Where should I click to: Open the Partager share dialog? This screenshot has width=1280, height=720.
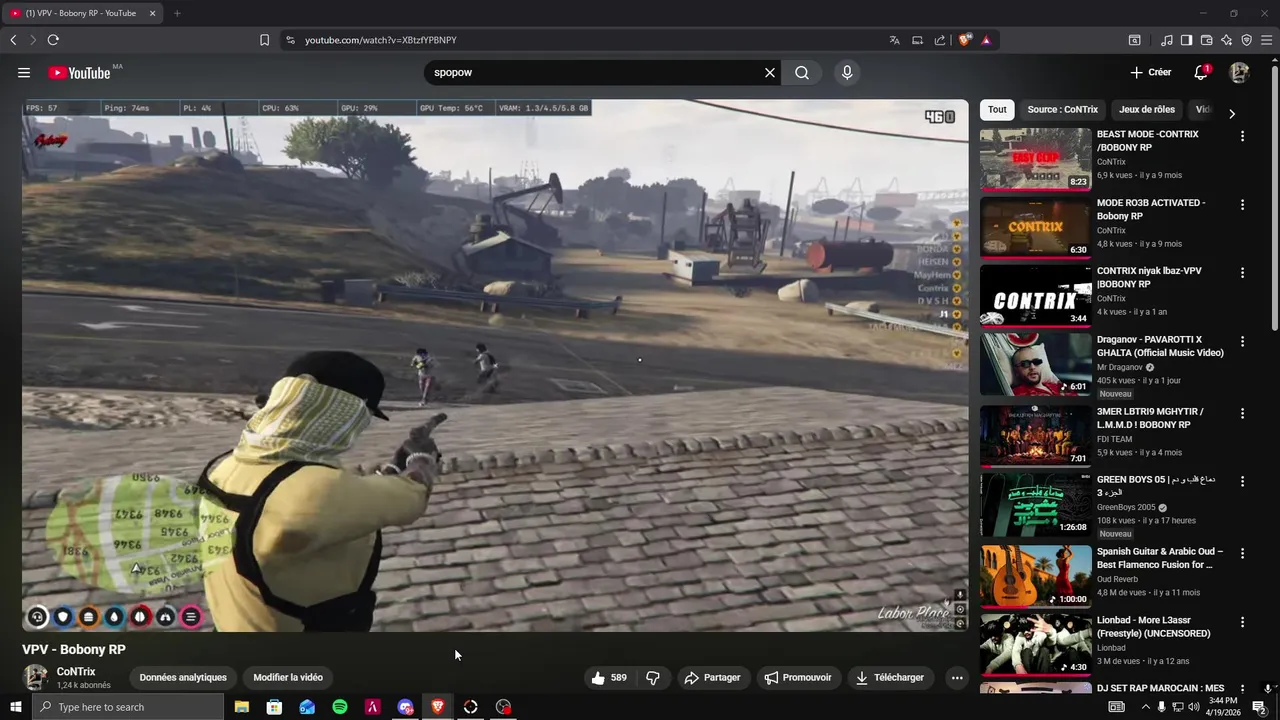[712, 677]
